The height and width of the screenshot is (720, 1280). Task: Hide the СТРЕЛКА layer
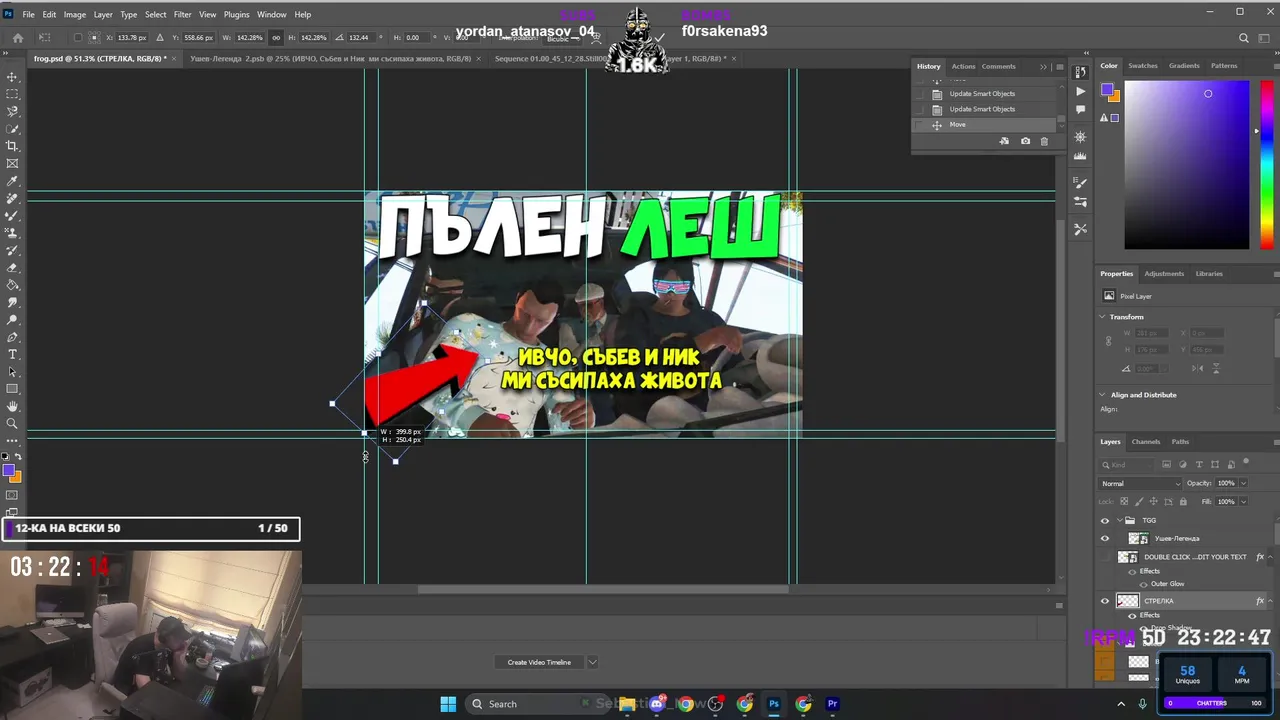click(x=1105, y=601)
